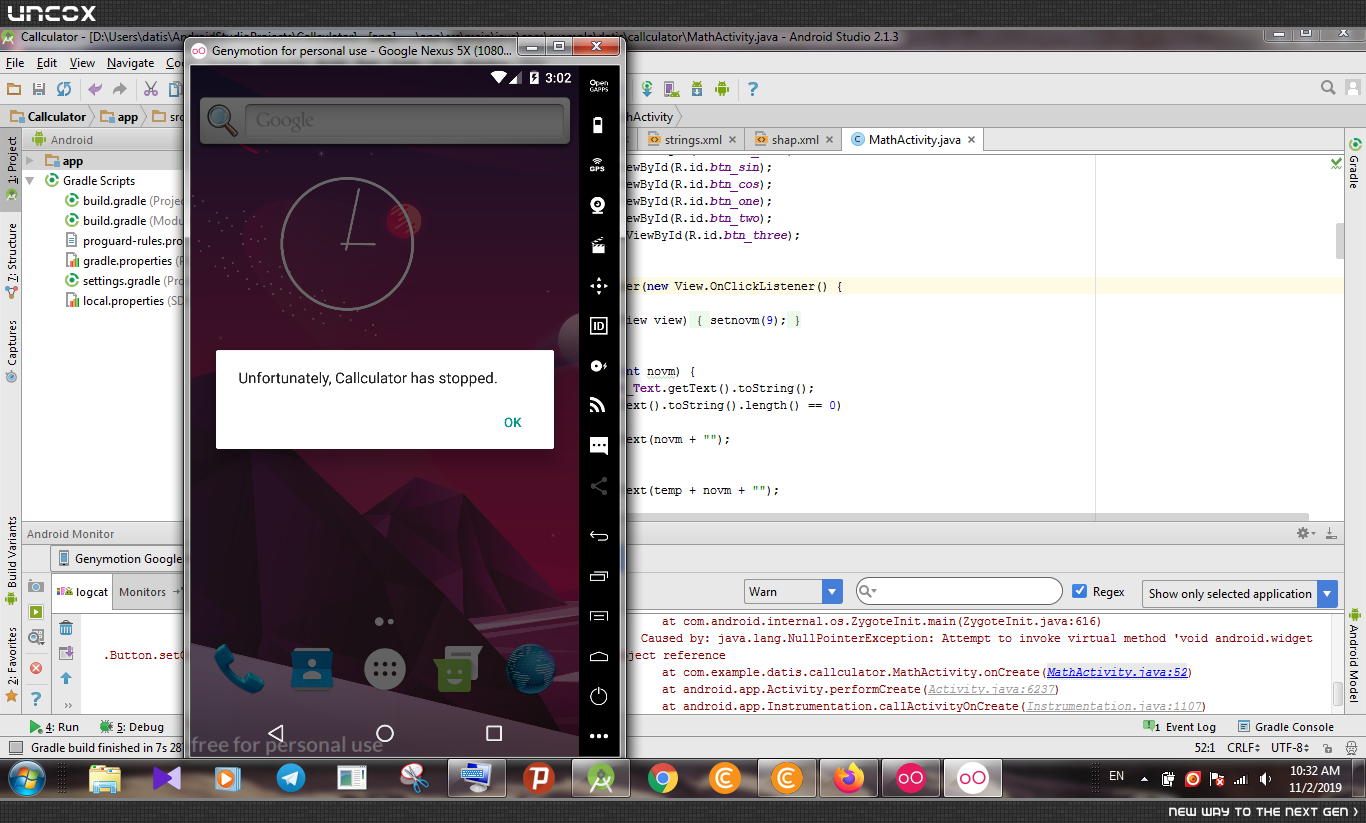1366x823 pixels.
Task: Open Event Log tool window
Action: click(1182, 727)
